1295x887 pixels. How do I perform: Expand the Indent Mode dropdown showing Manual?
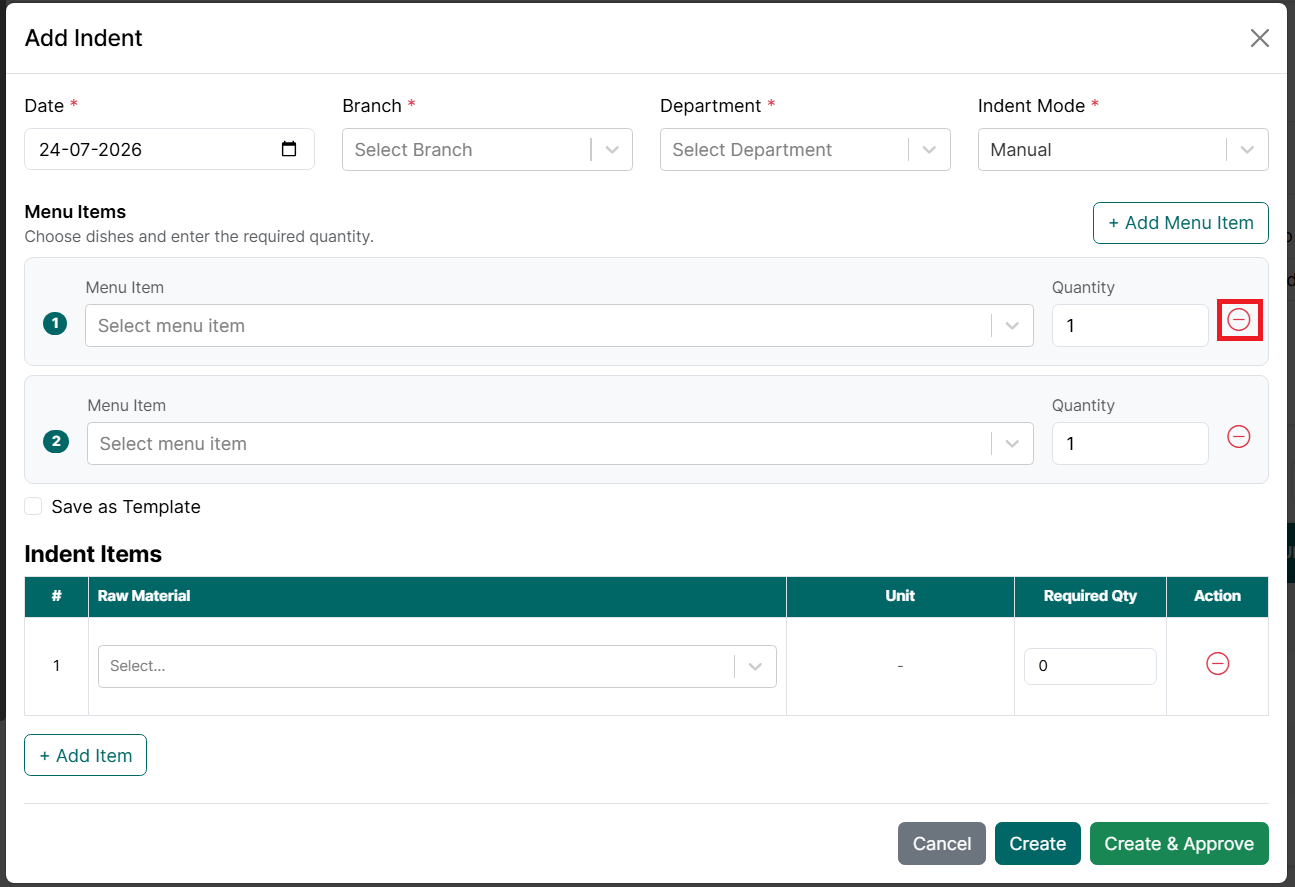1123,149
